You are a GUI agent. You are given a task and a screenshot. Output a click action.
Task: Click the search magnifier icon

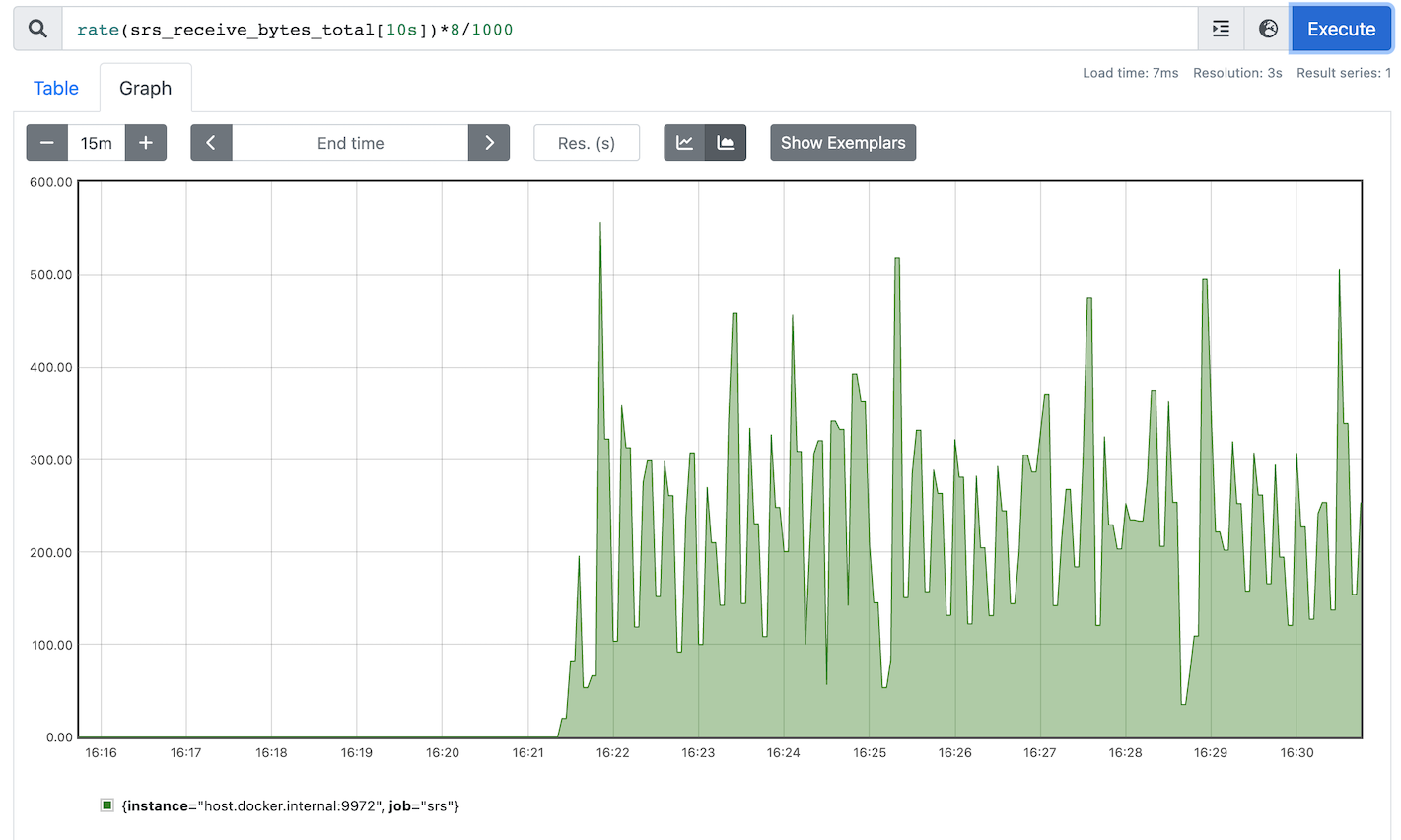(37, 29)
